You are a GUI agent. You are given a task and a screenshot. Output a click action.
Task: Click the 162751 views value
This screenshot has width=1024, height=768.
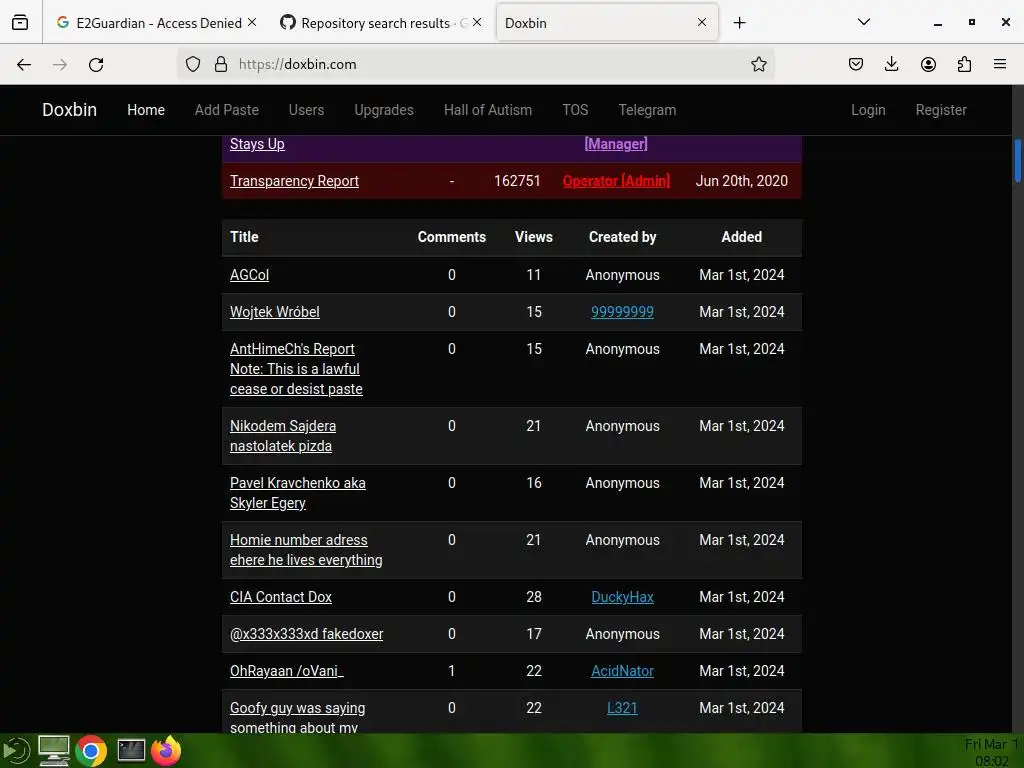(x=517, y=181)
